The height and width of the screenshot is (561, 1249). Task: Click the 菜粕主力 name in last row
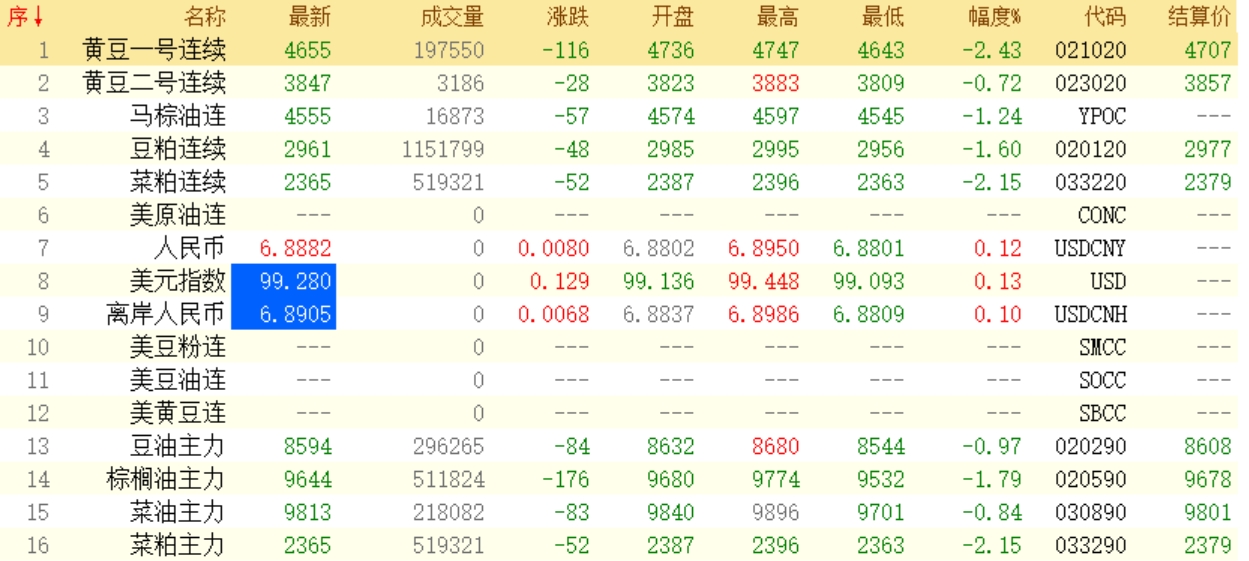pos(178,545)
